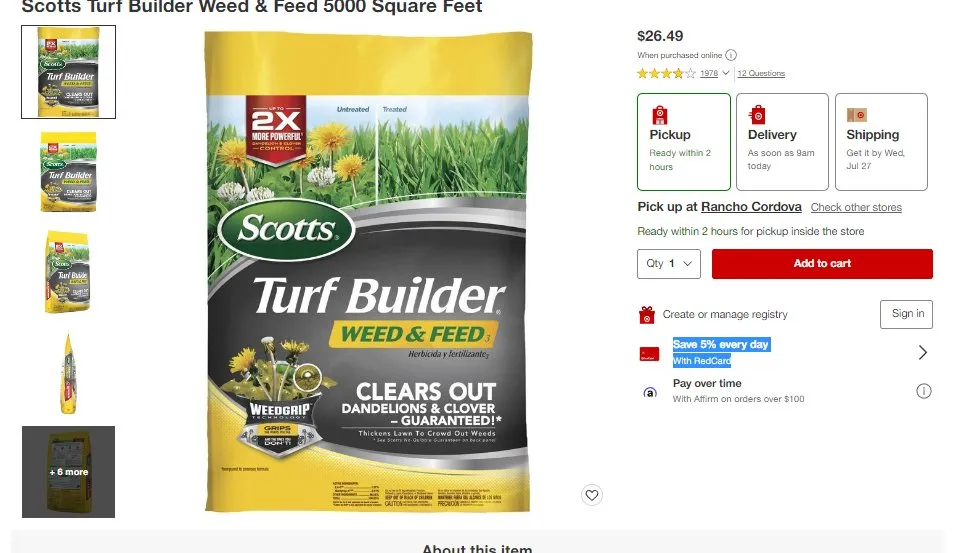Image resolution: width=973 pixels, height=553 pixels.
Task: Expand the ratings dropdown chevron next to 1978
Action: [725, 73]
